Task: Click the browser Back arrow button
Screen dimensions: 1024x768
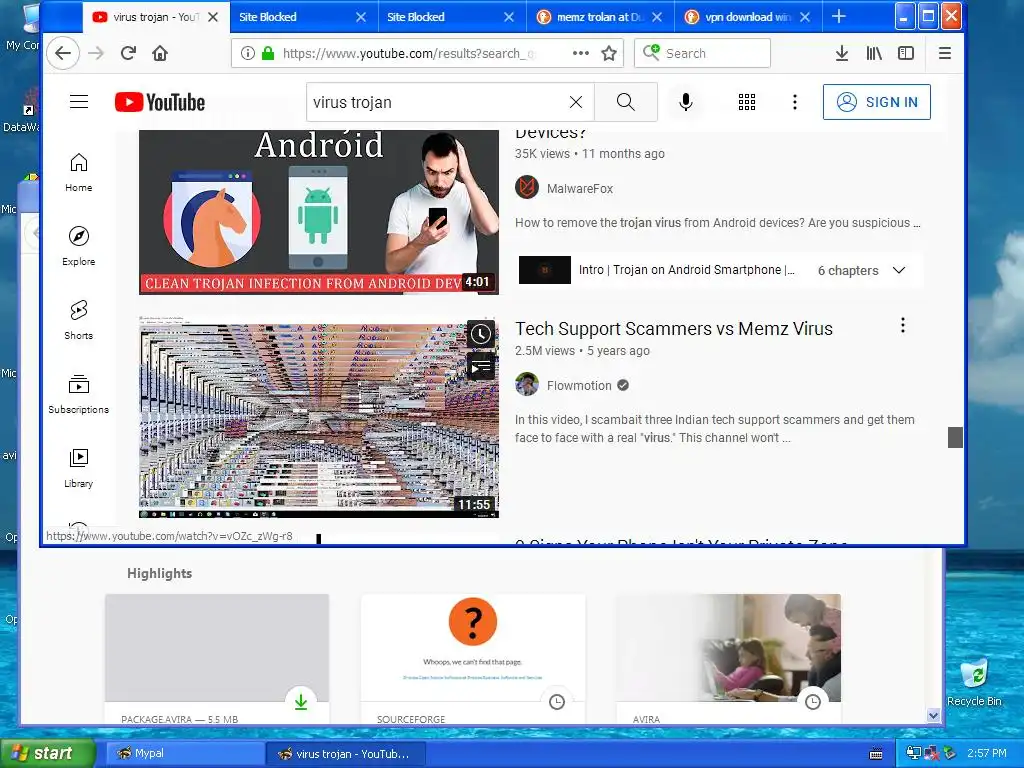Action: click(63, 54)
